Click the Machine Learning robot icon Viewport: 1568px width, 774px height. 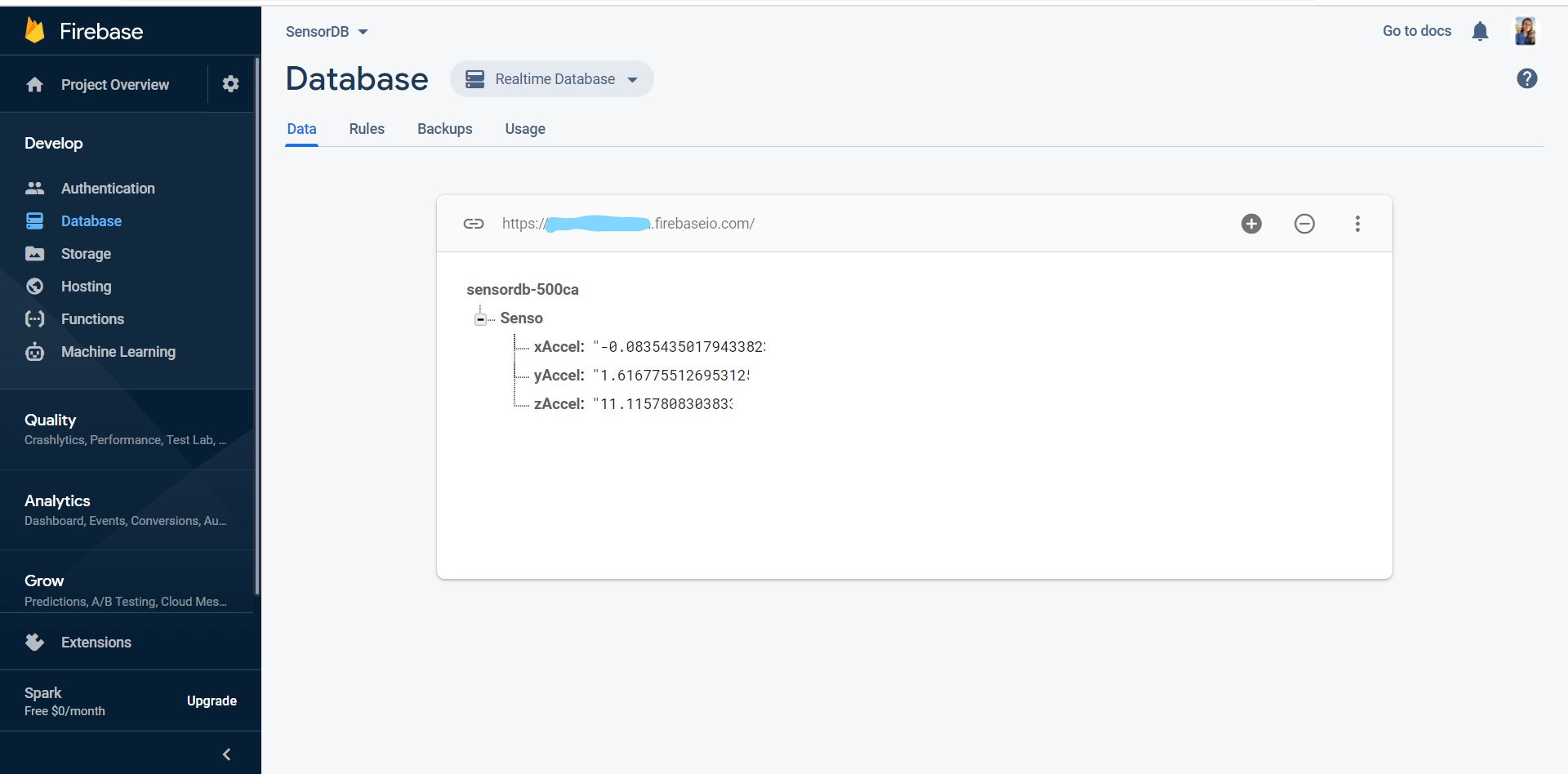tap(34, 352)
